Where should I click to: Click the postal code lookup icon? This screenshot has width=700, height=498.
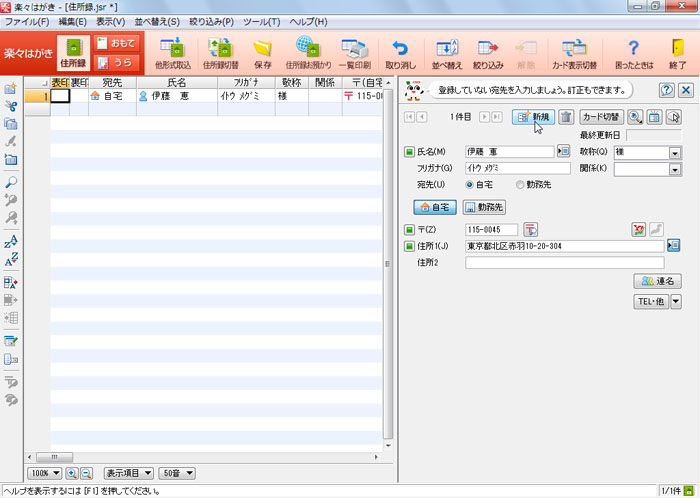pos(531,230)
